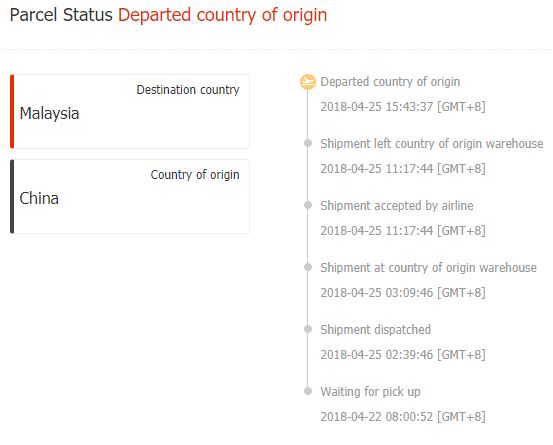Click the Parcel Status title text

(x=61, y=15)
